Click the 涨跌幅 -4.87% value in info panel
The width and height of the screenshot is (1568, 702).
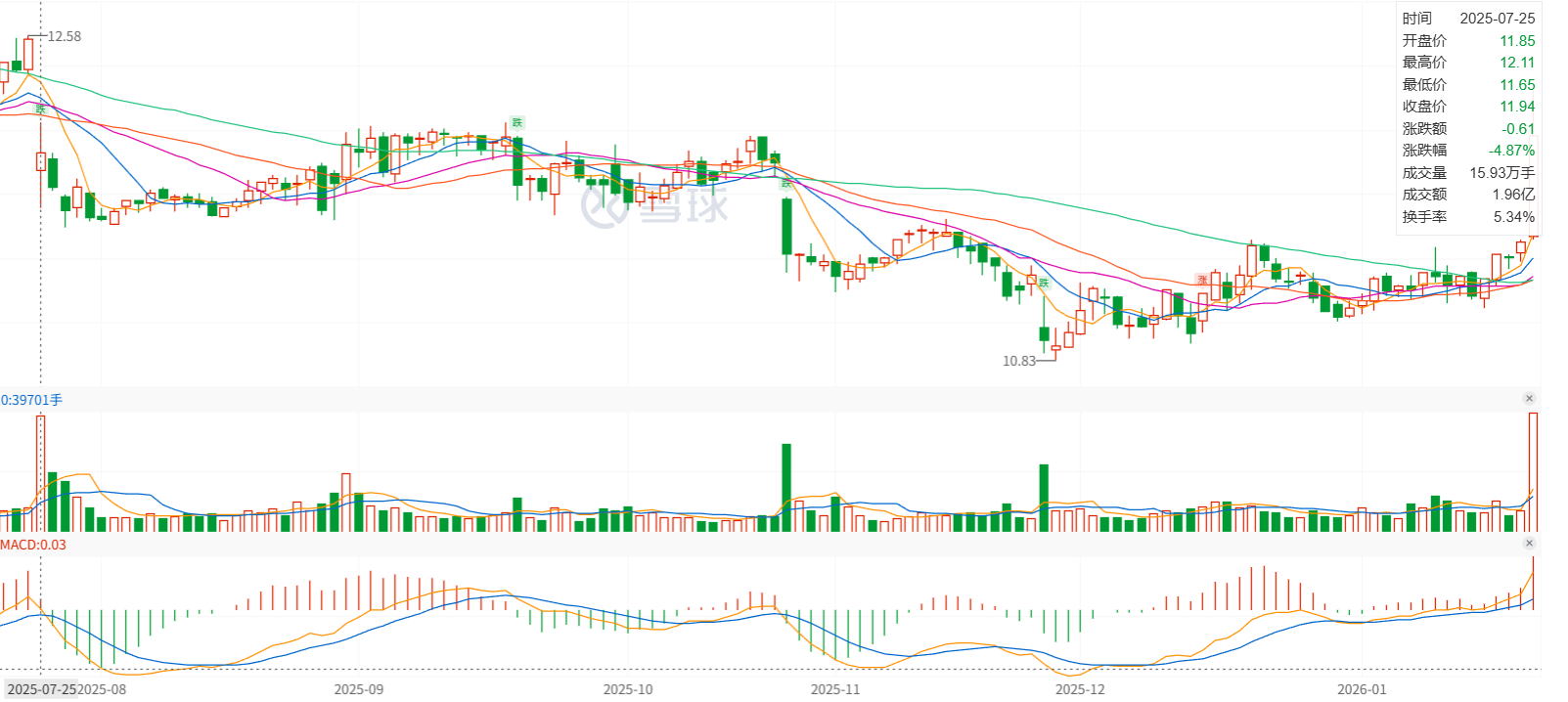[x=1511, y=151]
